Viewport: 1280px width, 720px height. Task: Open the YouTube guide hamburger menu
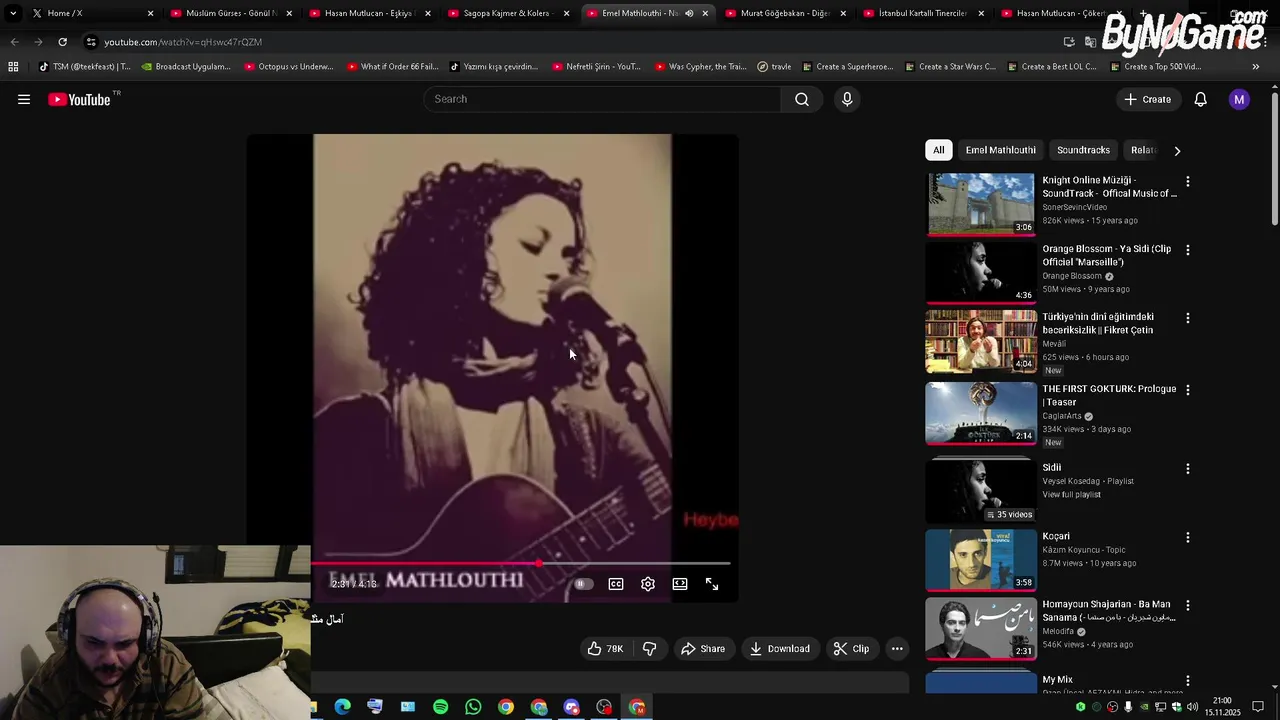pyautogui.click(x=24, y=99)
